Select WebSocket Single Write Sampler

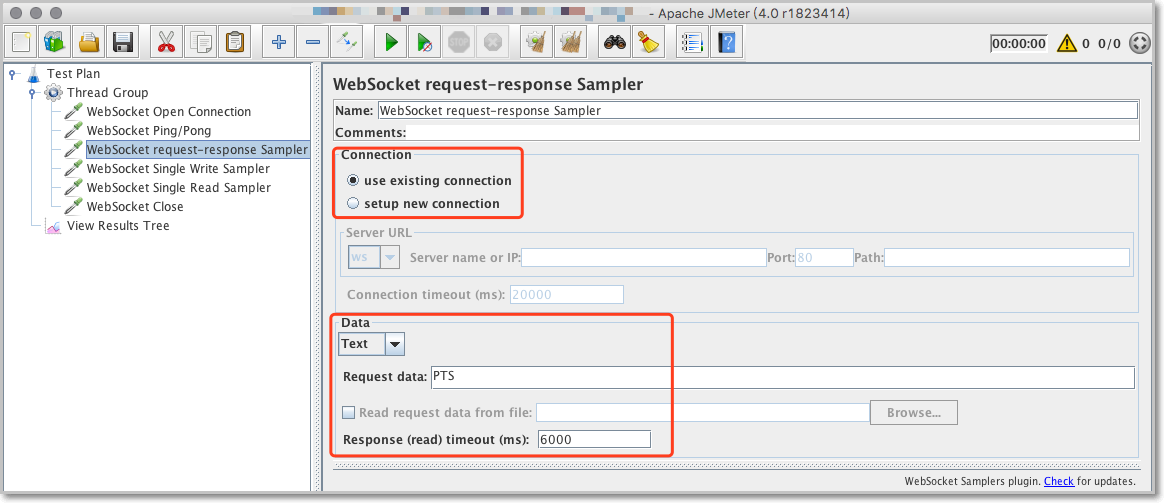[178, 168]
